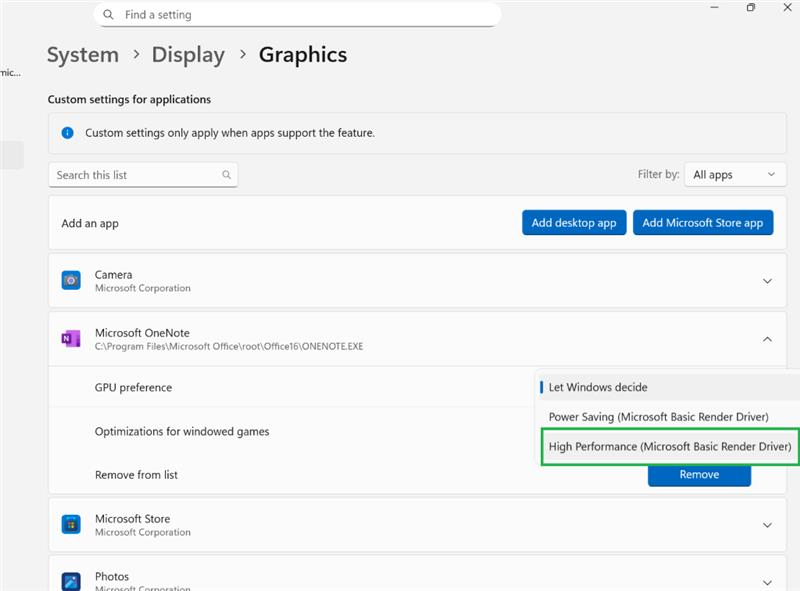
Task: Click Add desktop app button
Action: pyautogui.click(x=574, y=223)
